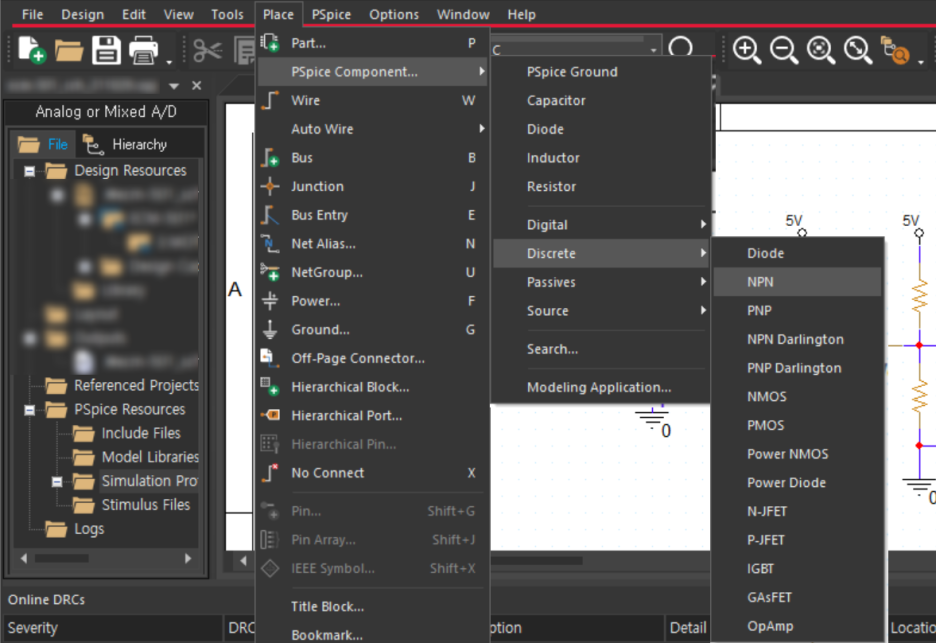Expand the Digital submenu

tap(601, 224)
